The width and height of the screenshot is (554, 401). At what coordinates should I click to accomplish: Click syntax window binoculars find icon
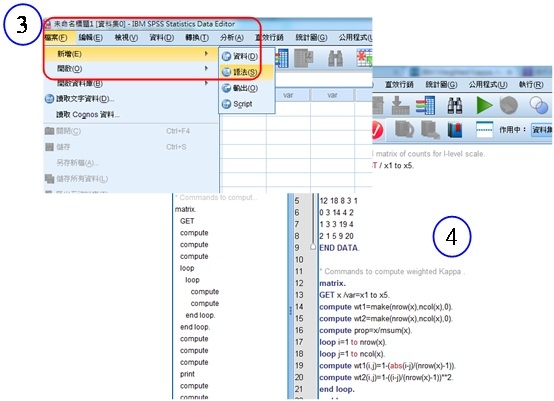click(x=455, y=105)
